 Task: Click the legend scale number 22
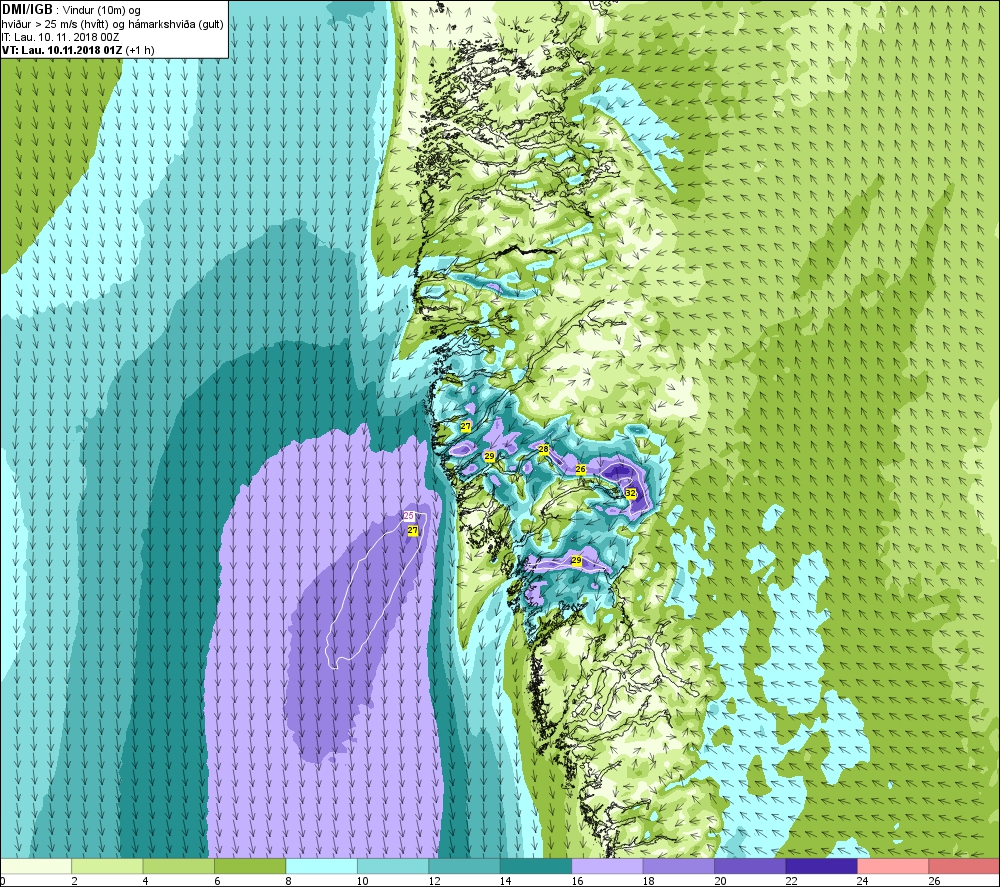pos(791,881)
